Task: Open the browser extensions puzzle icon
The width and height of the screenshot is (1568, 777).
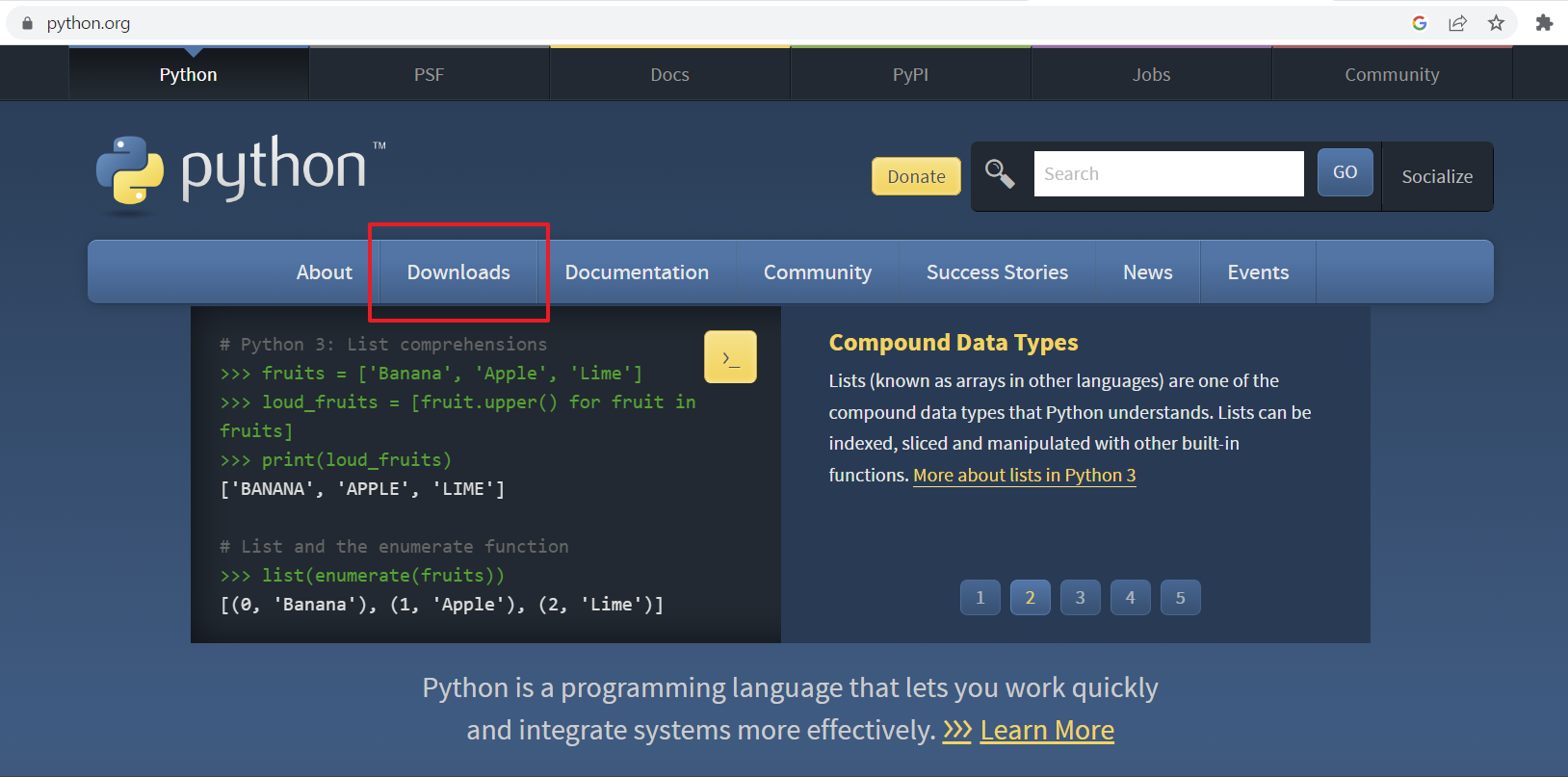Action: click(1544, 23)
